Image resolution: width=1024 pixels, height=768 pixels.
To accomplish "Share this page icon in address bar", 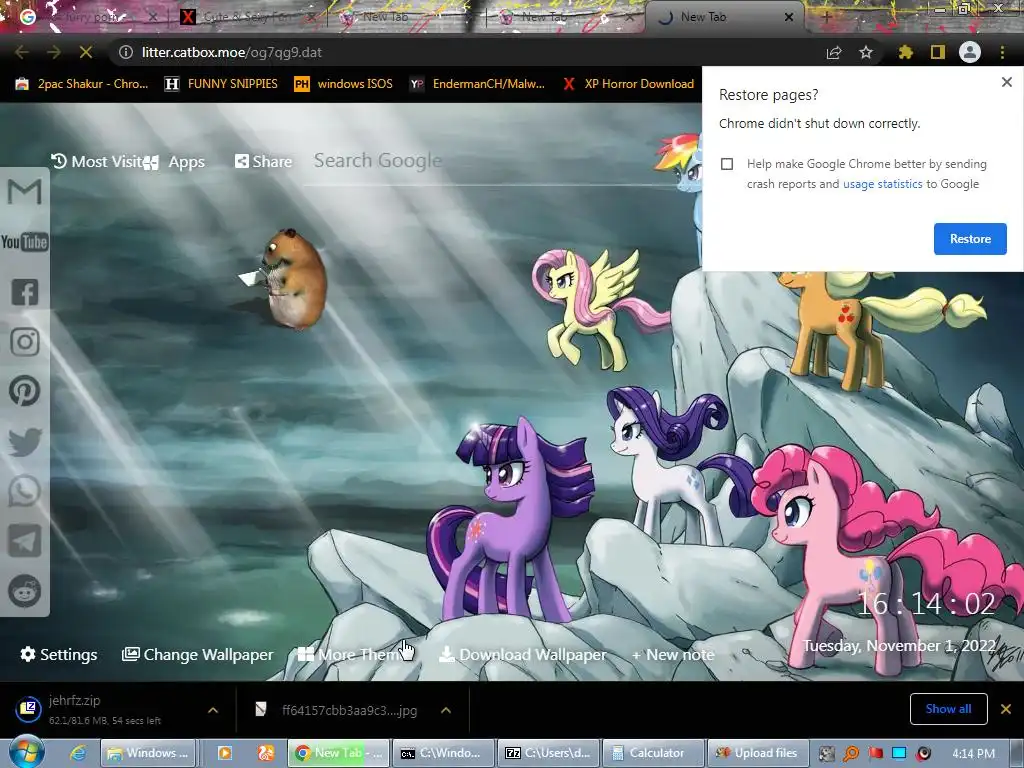I will tap(834, 52).
